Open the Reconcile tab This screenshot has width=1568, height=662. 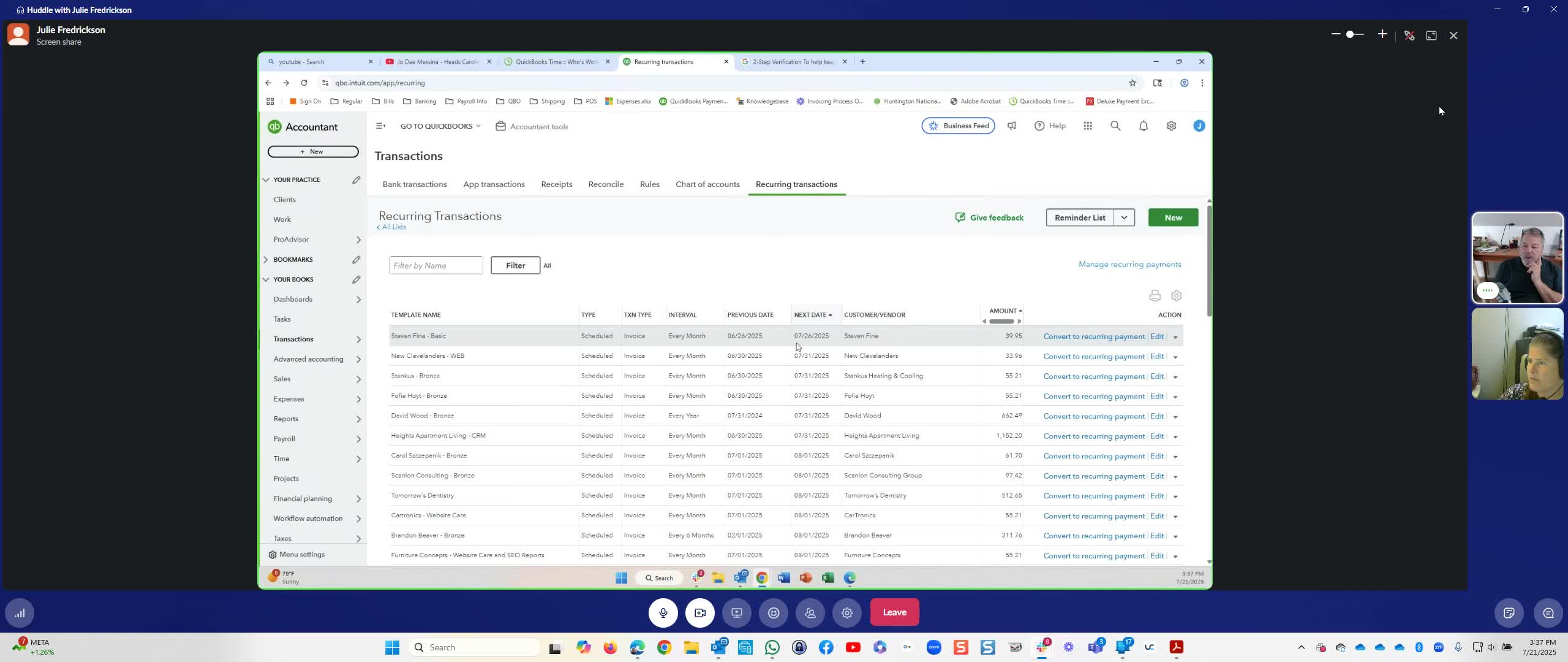(606, 184)
